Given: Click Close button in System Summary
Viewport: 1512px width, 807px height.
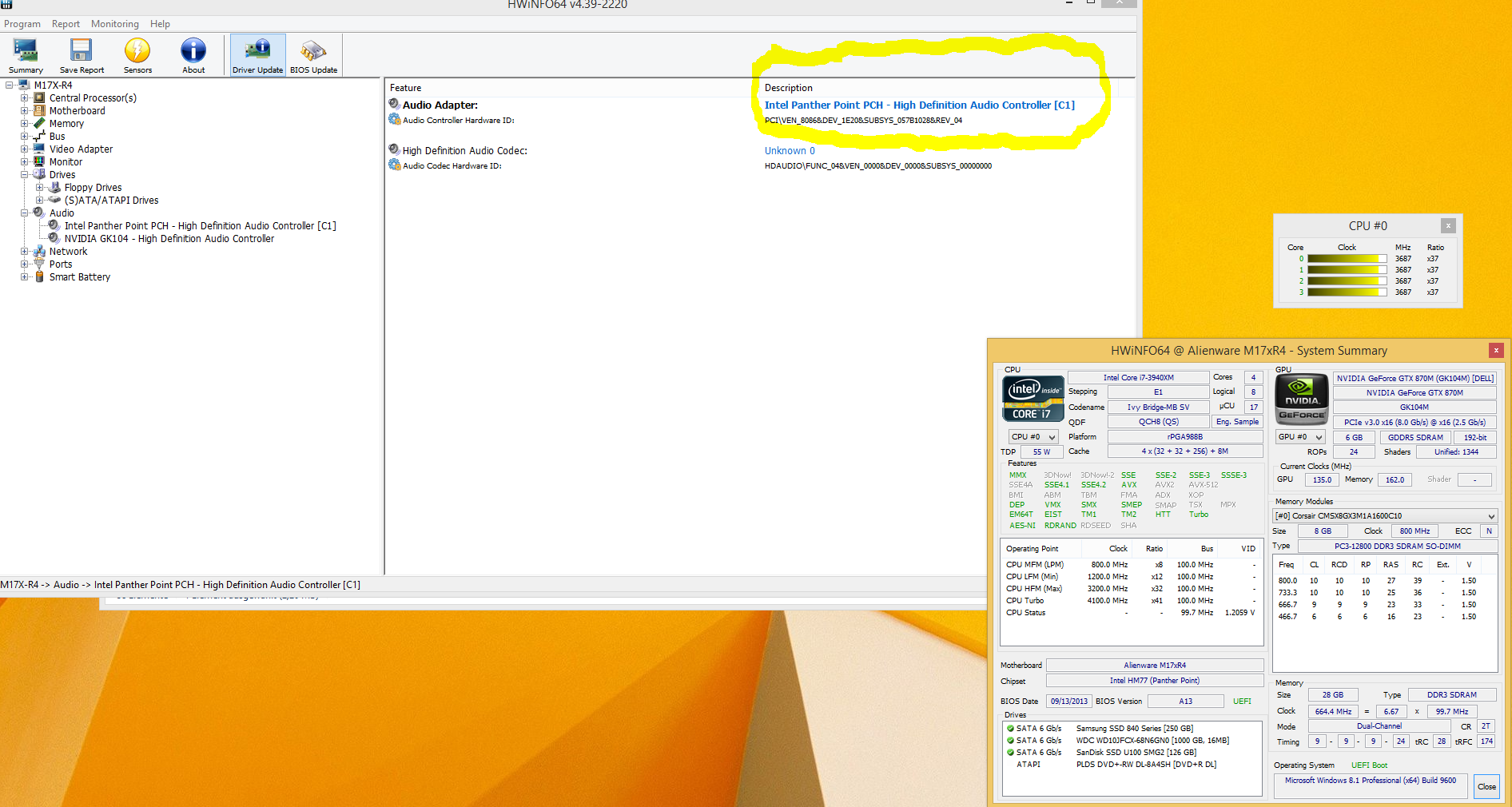Looking at the screenshot, I should point(1486,786).
